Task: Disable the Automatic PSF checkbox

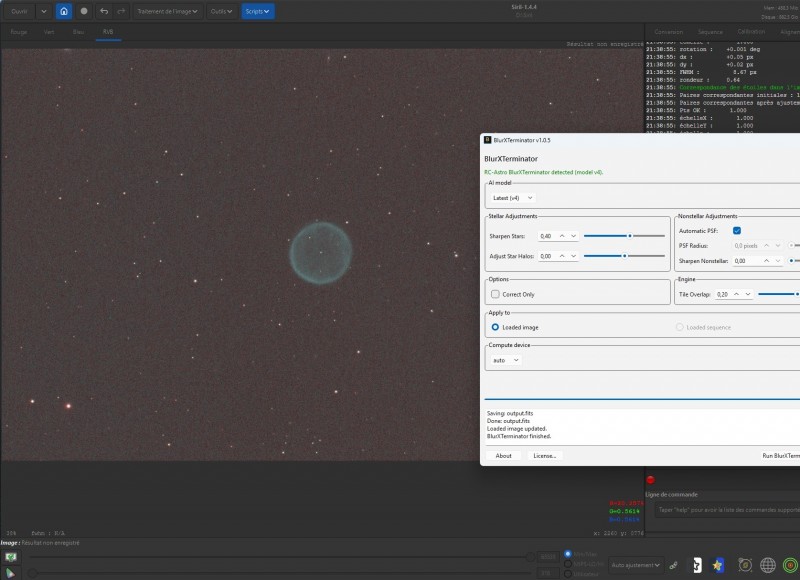Action: pos(737,231)
